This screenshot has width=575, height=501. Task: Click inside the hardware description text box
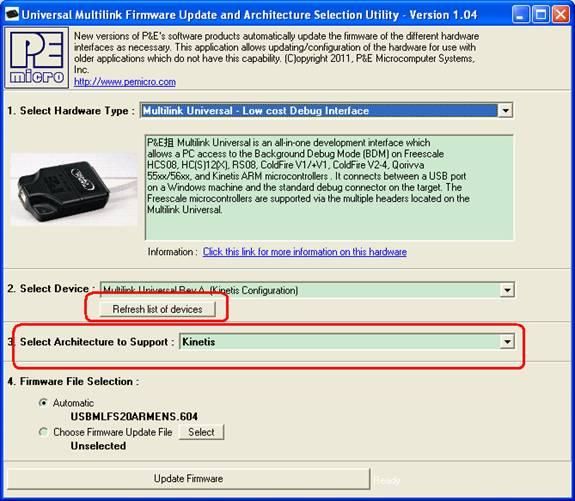329,187
